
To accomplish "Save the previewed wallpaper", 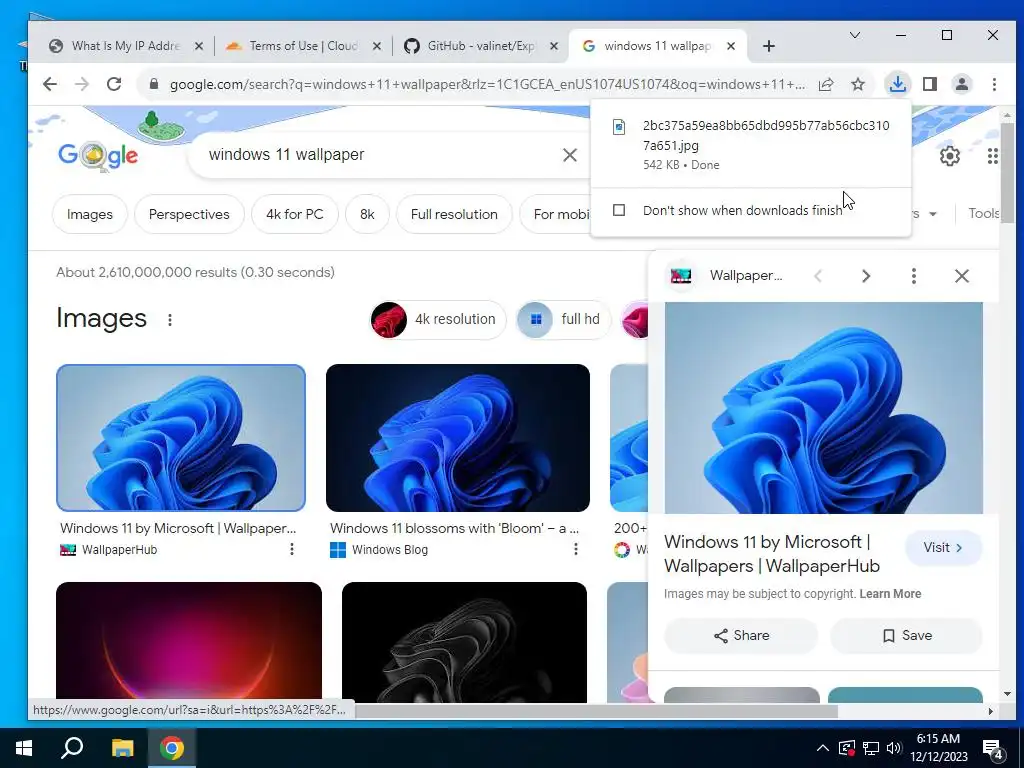I will click(x=906, y=635).
